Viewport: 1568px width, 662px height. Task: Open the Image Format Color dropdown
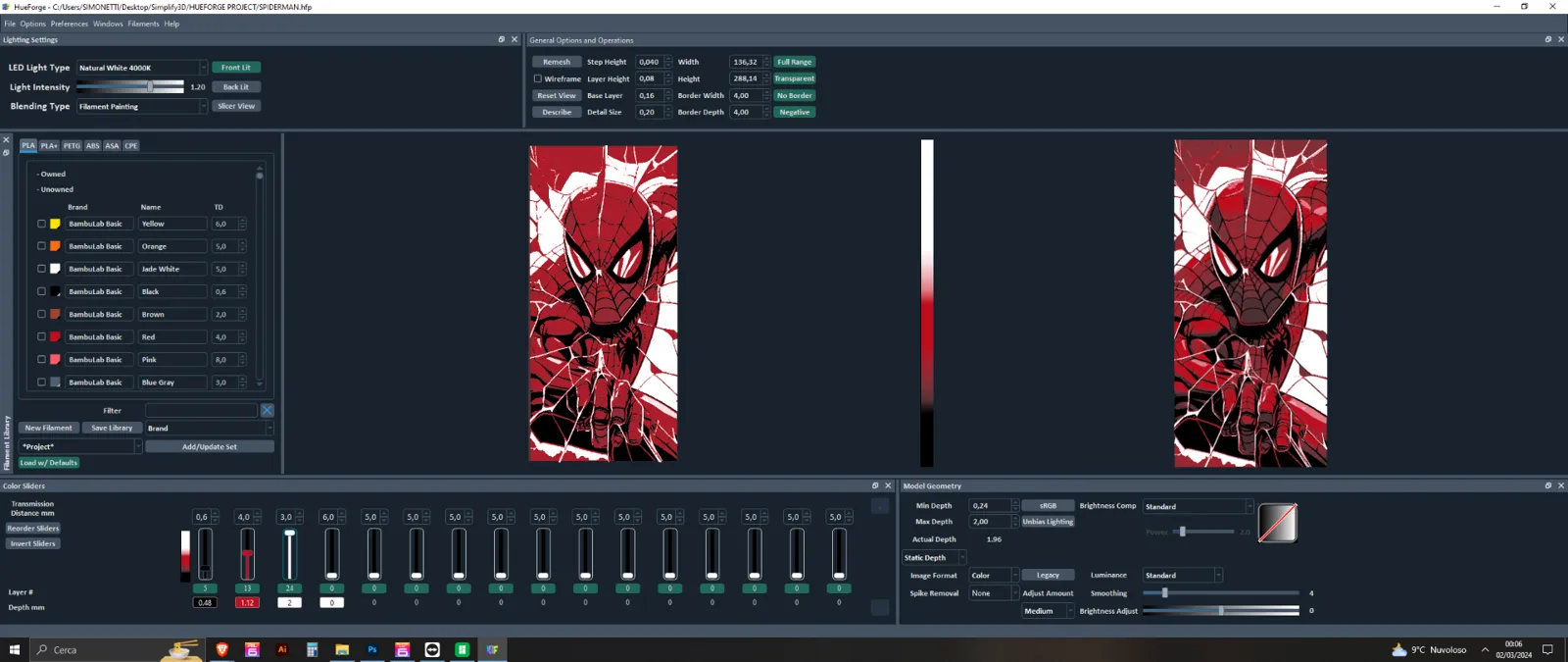coord(994,575)
